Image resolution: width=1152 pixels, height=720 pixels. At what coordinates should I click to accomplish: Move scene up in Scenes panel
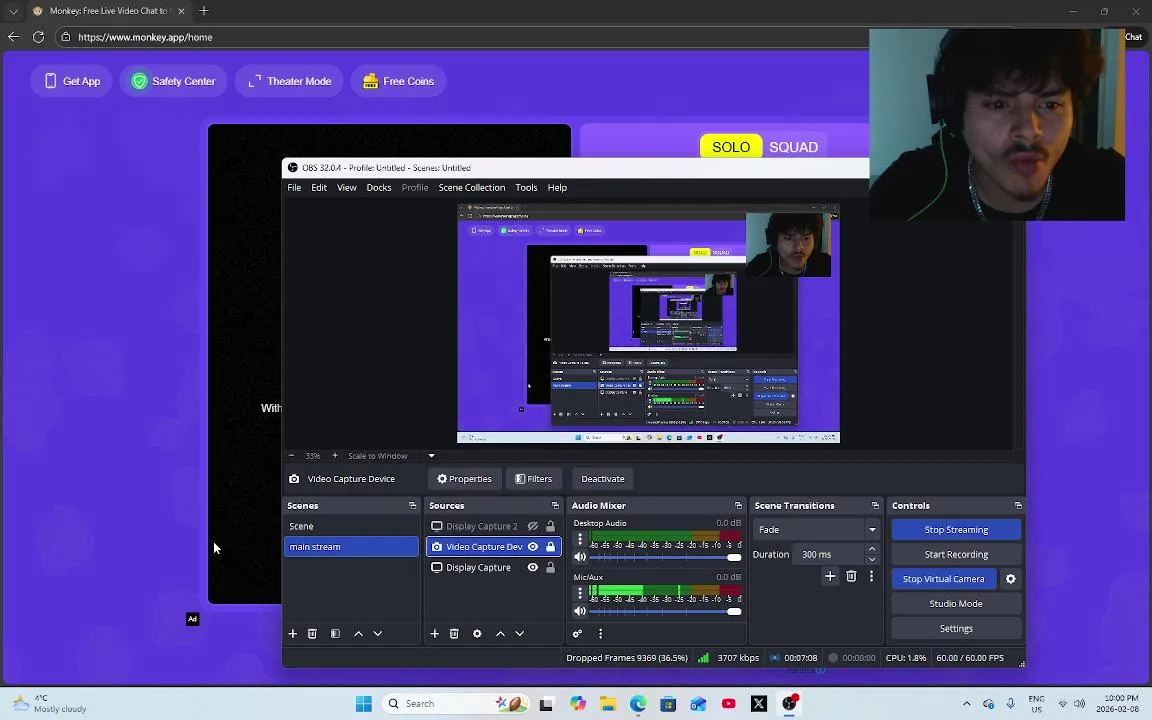pyautogui.click(x=359, y=633)
